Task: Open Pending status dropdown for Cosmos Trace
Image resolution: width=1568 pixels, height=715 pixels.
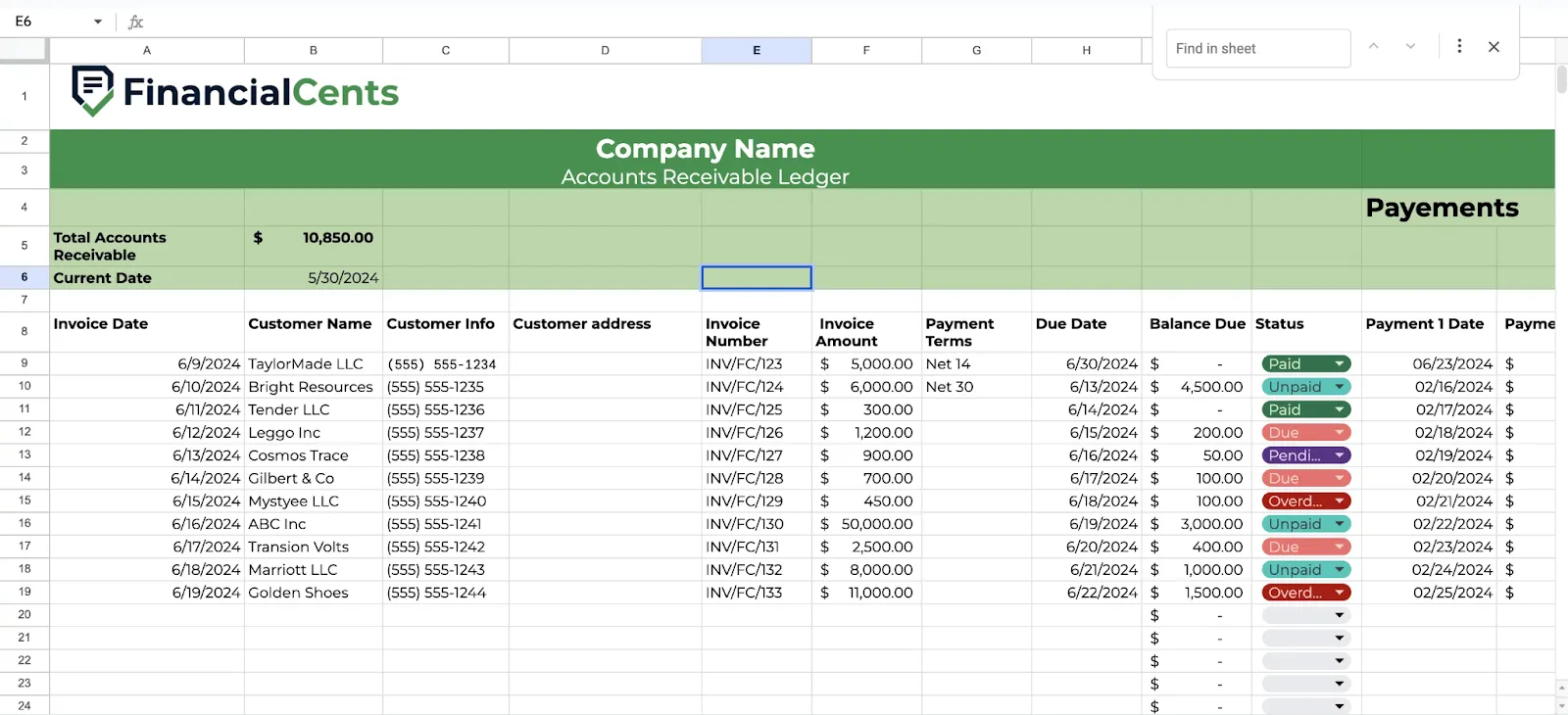Action: (1339, 455)
